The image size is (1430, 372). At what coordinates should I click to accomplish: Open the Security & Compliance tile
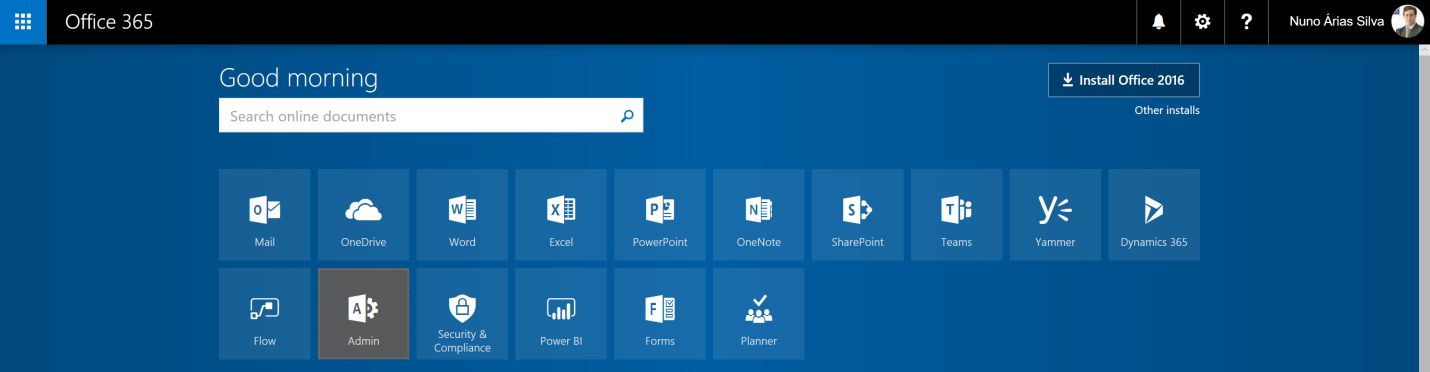[x=463, y=314]
